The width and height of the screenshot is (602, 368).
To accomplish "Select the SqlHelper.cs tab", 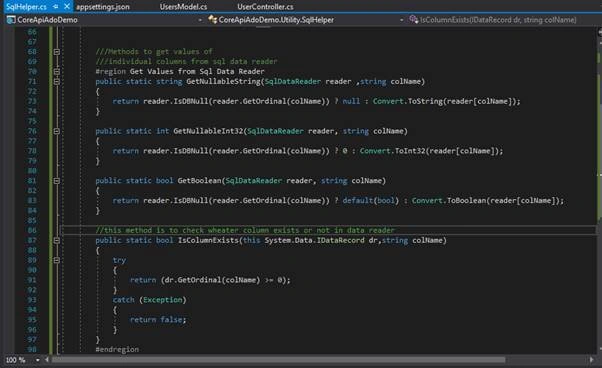I will tap(26, 7).
